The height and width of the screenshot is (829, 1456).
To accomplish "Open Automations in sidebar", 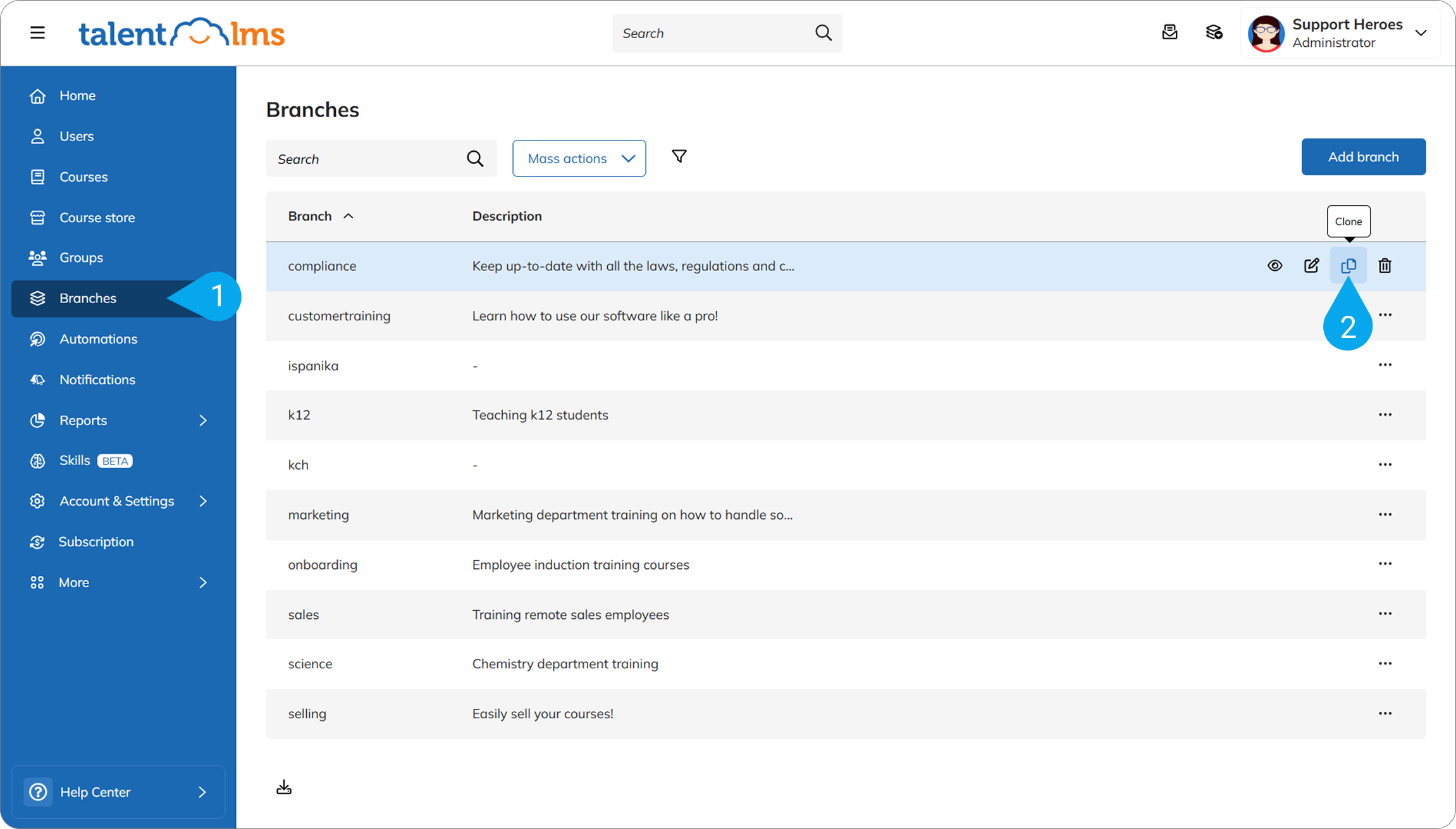I will pos(118,339).
